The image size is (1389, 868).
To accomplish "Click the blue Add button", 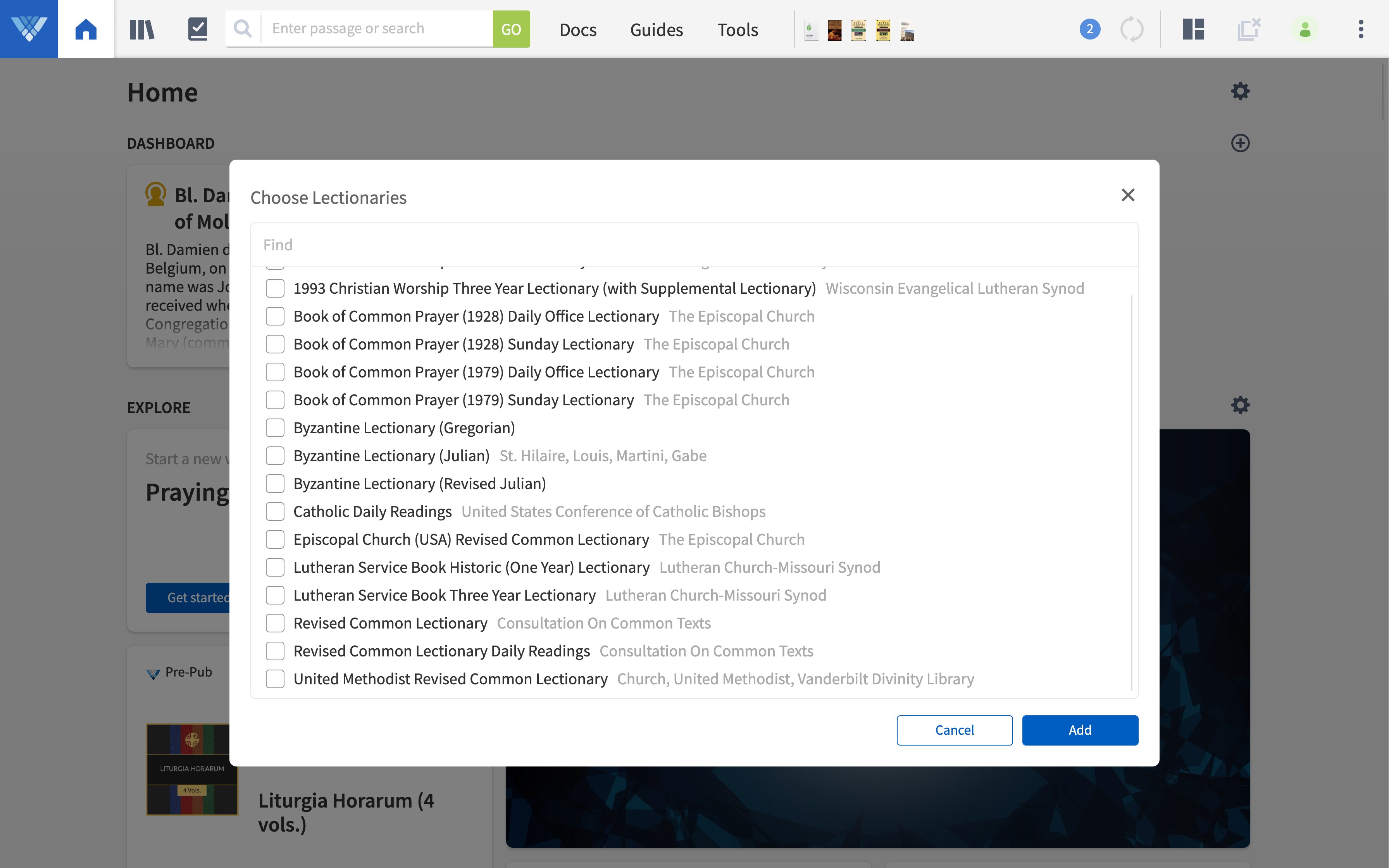I will point(1080,730).
